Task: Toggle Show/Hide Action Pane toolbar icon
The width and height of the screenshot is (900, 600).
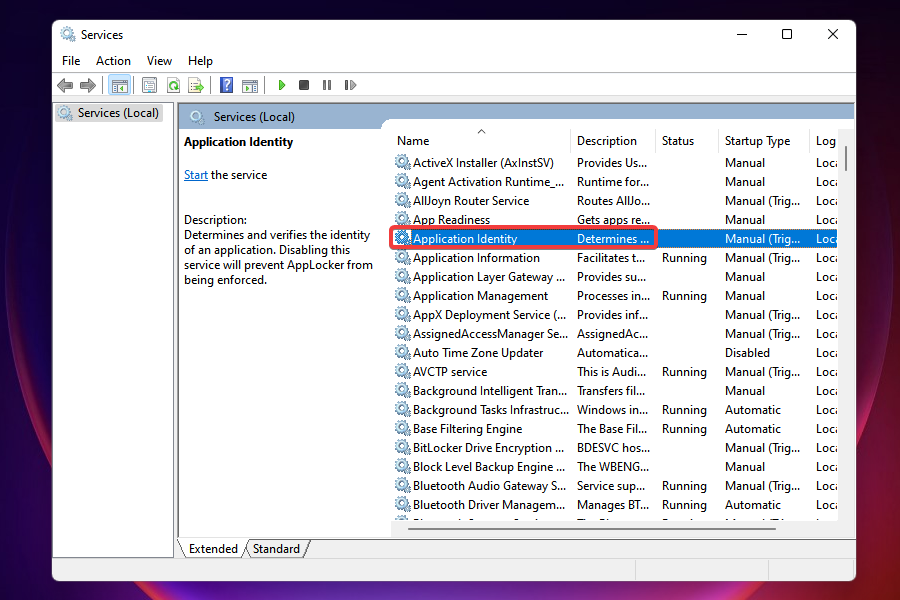Action: (250, 86)
